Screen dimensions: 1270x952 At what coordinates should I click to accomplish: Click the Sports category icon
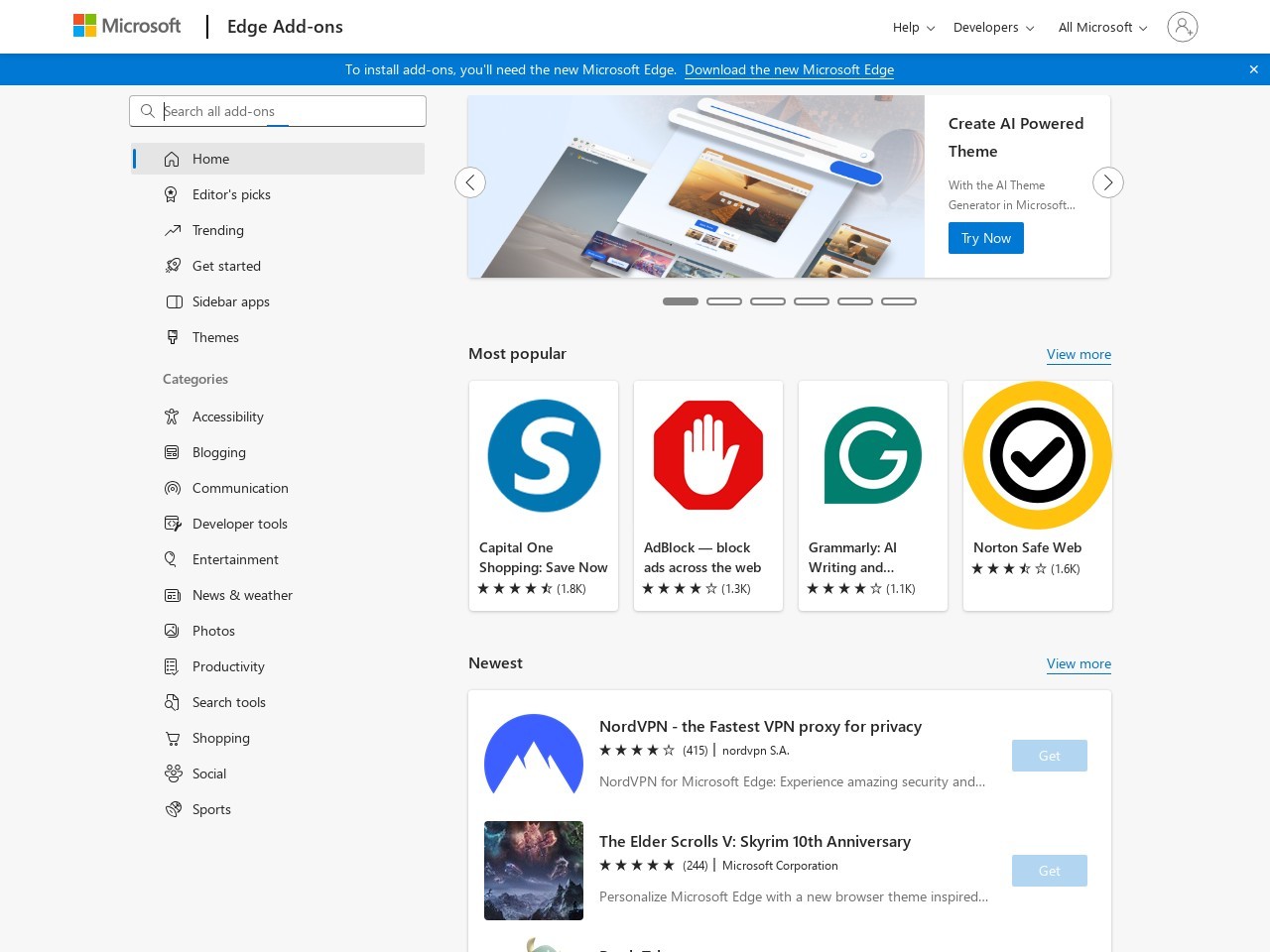173,809
